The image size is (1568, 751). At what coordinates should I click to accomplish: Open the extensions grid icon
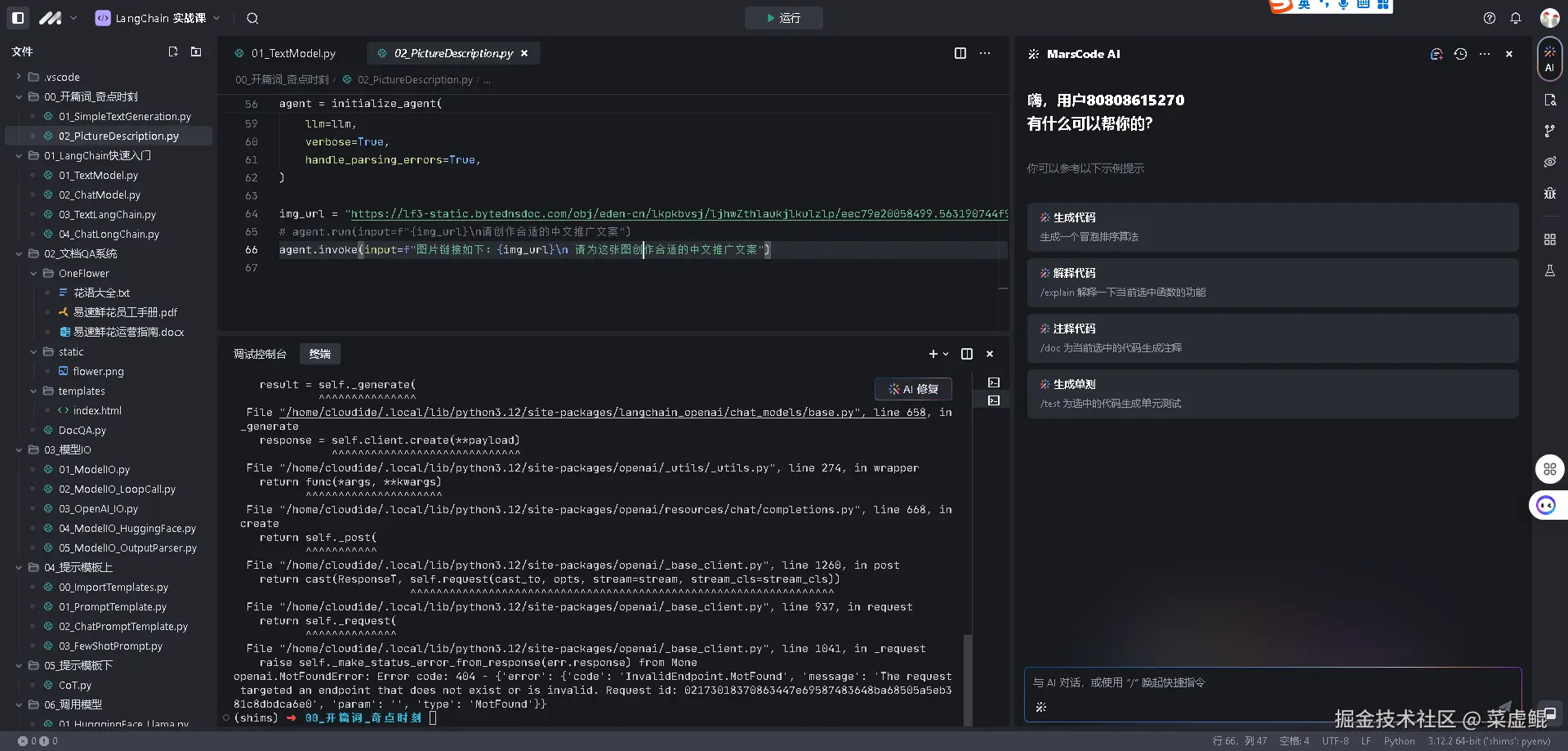click(x=1549, y=239)
